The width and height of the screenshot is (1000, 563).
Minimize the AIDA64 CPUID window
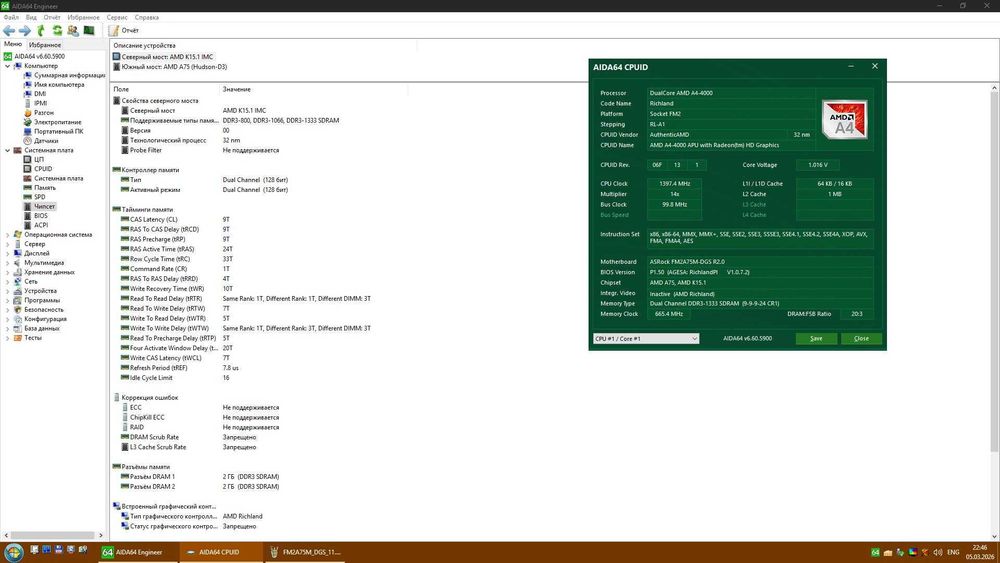click(851, 66)
